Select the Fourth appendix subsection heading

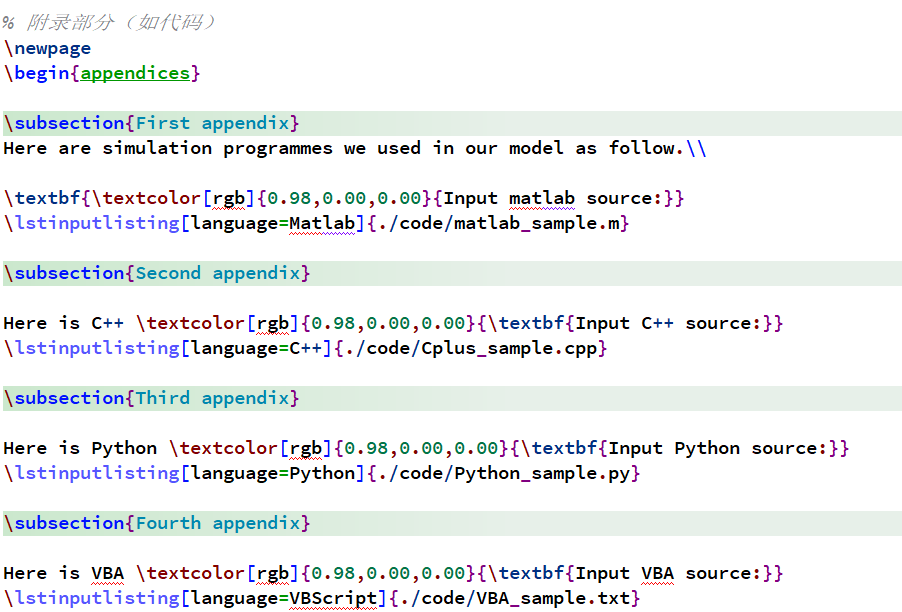tap(222, 523)
